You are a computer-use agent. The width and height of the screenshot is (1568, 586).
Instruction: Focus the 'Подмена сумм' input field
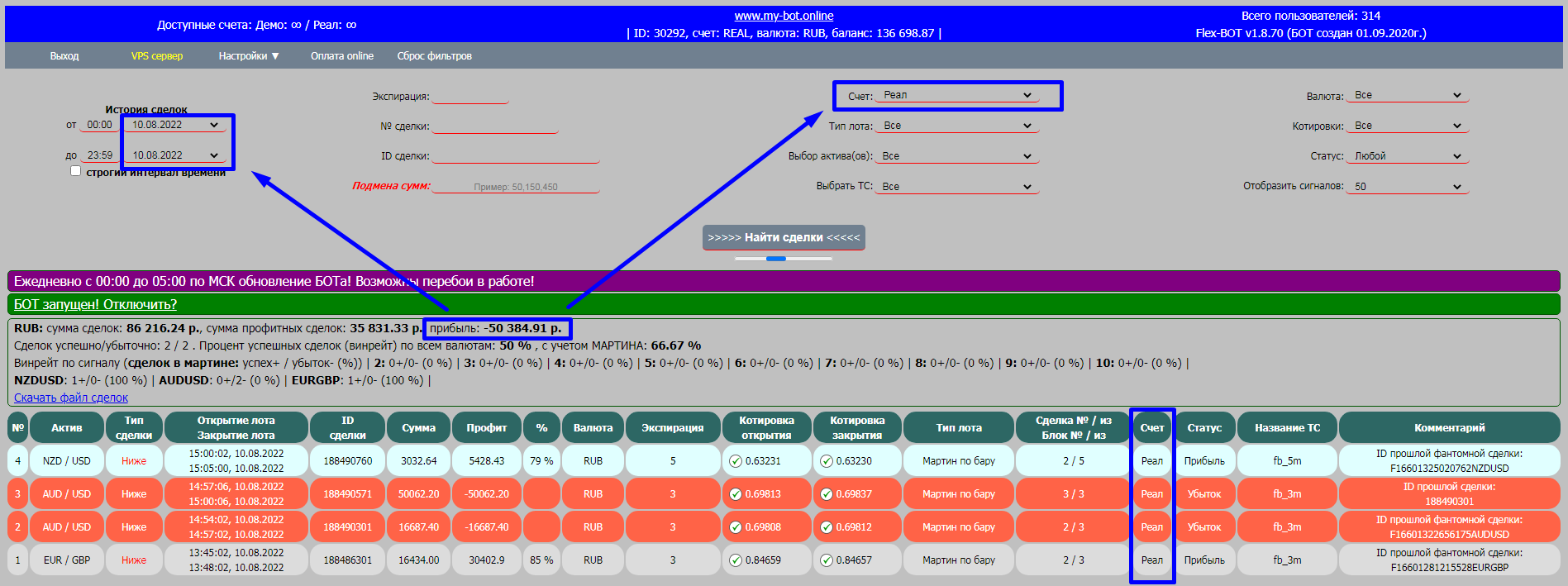pyautogui.click(x=516, y=186)
